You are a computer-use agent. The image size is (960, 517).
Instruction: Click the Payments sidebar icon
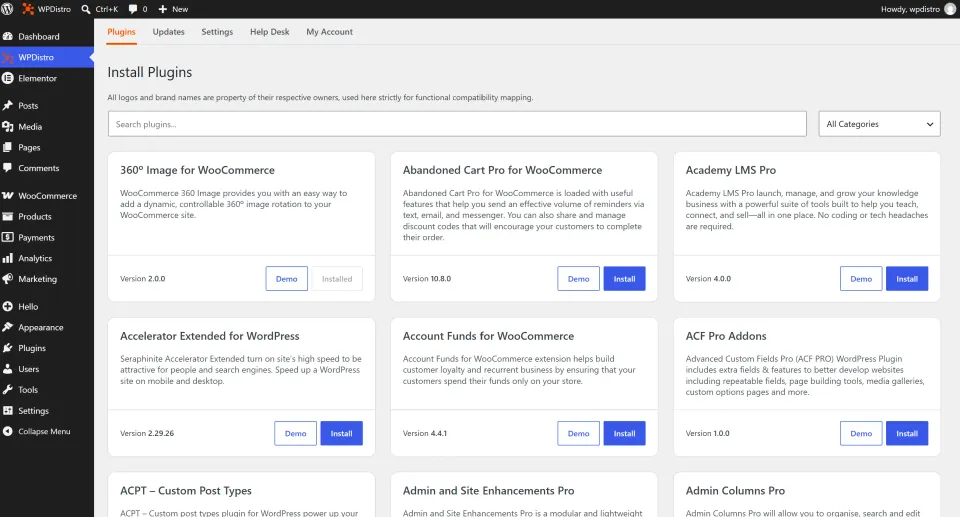(x=8, y=237)
